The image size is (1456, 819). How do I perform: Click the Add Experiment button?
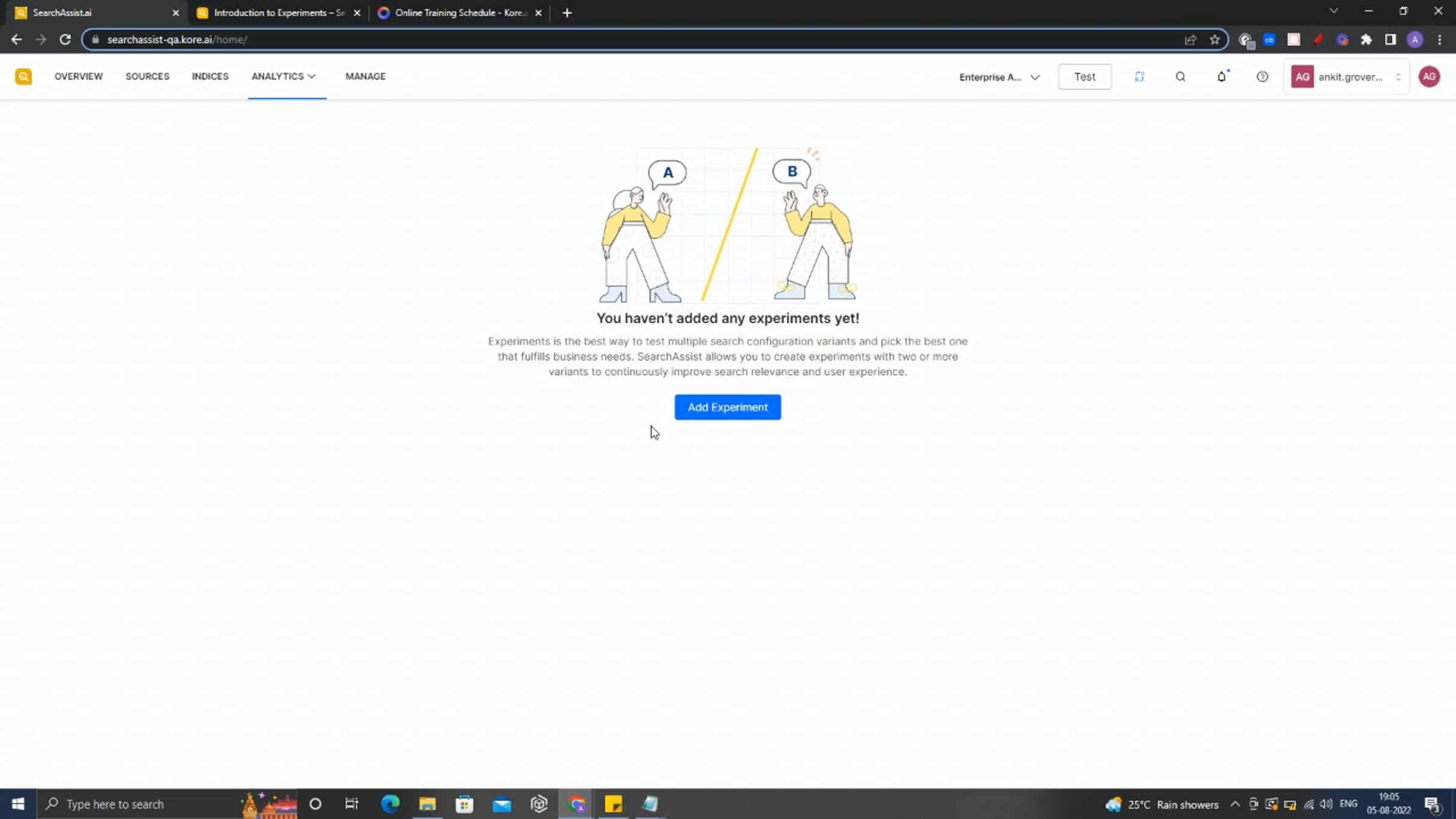[x=727, y=407]
